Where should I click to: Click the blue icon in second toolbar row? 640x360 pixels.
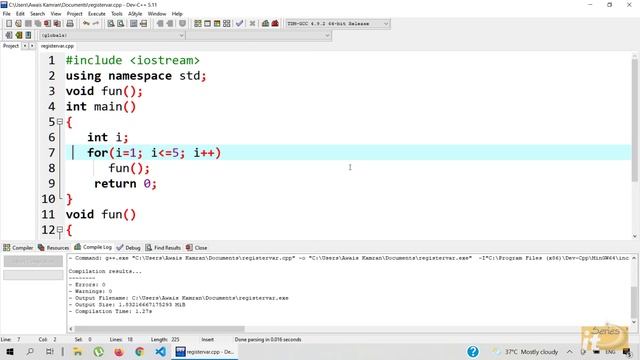coord(28,35)
